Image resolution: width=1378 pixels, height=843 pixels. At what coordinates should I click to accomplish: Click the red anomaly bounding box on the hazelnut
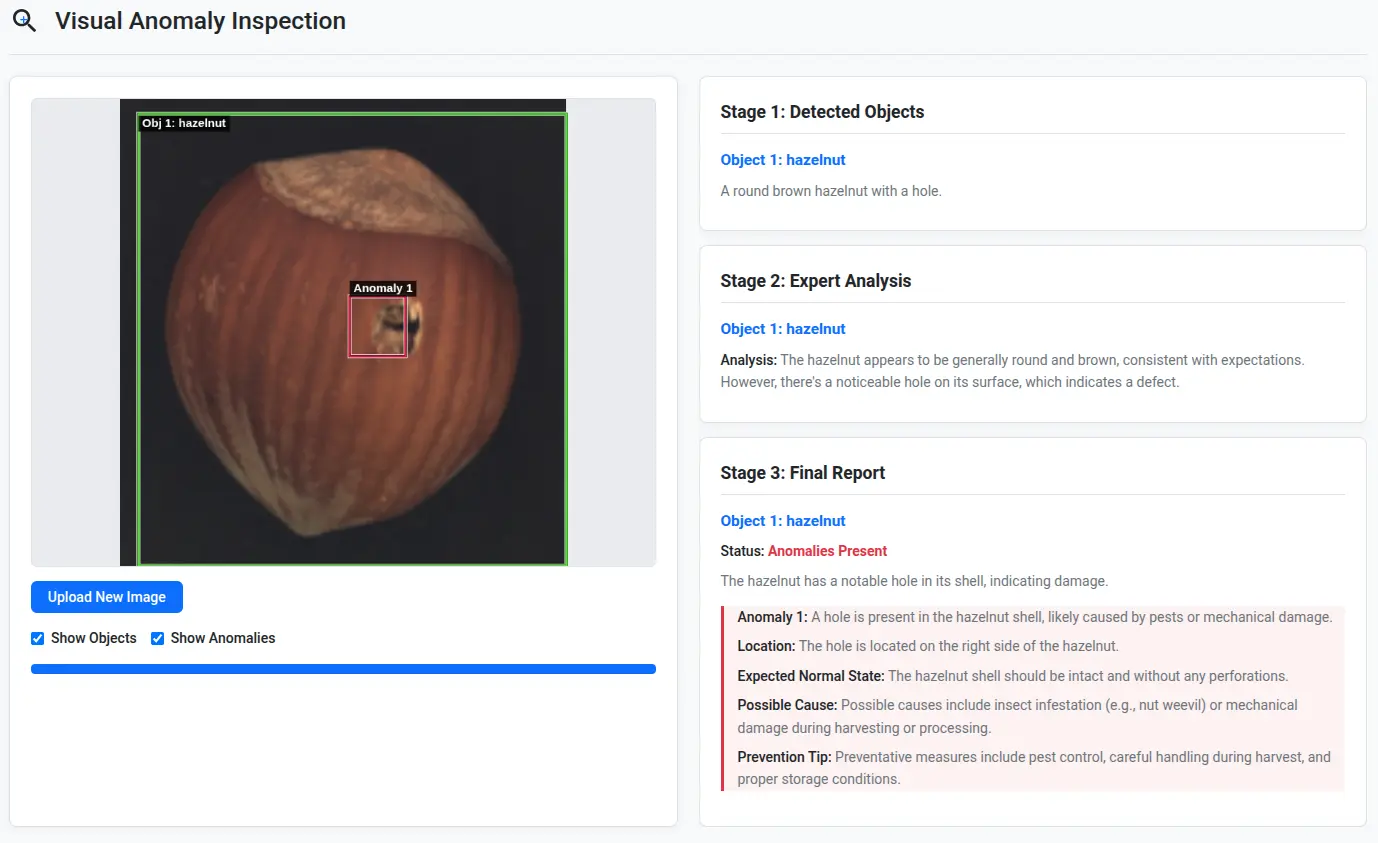tap(378, 327)
